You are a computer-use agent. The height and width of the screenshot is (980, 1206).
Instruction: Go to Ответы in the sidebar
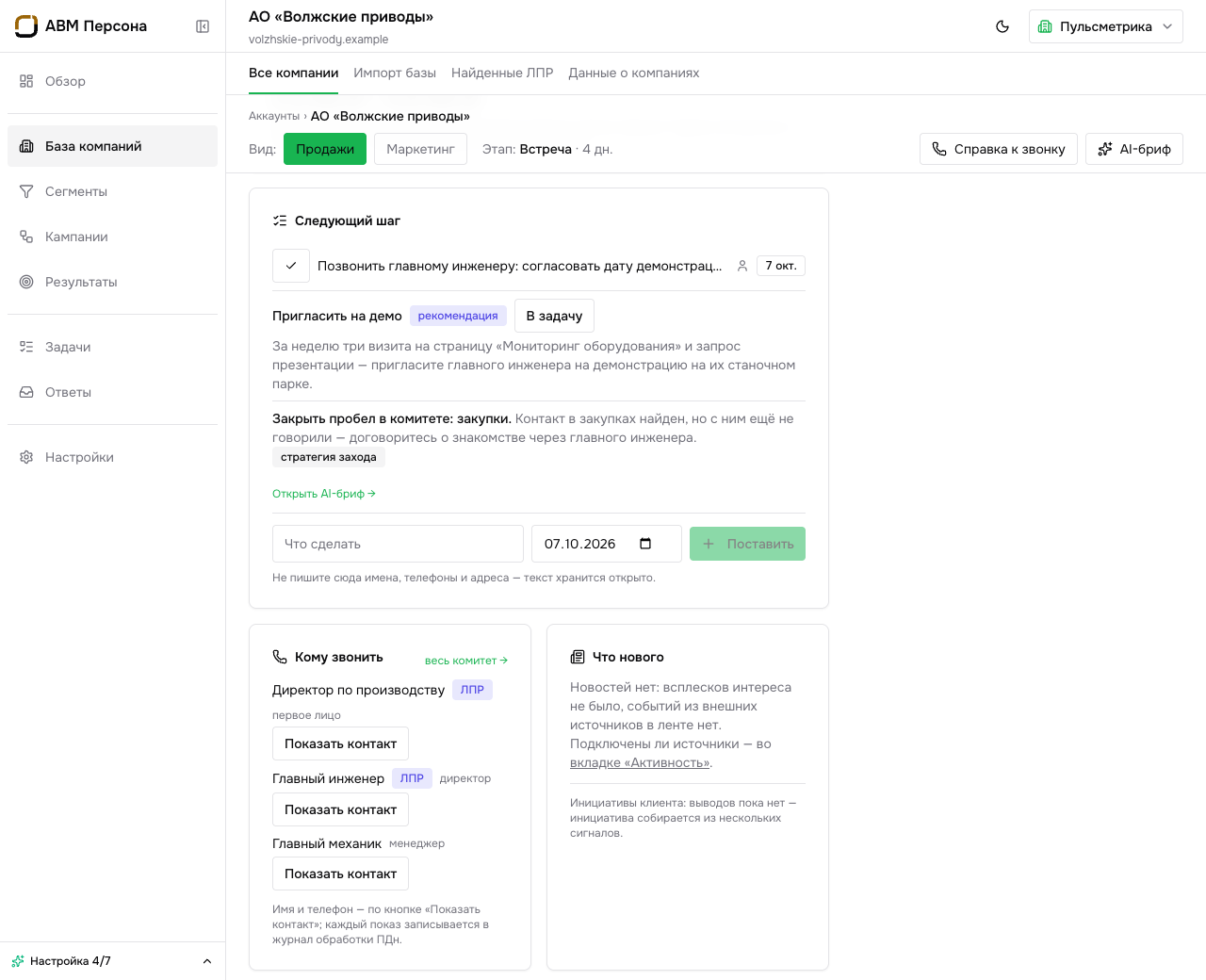[112, 392]
